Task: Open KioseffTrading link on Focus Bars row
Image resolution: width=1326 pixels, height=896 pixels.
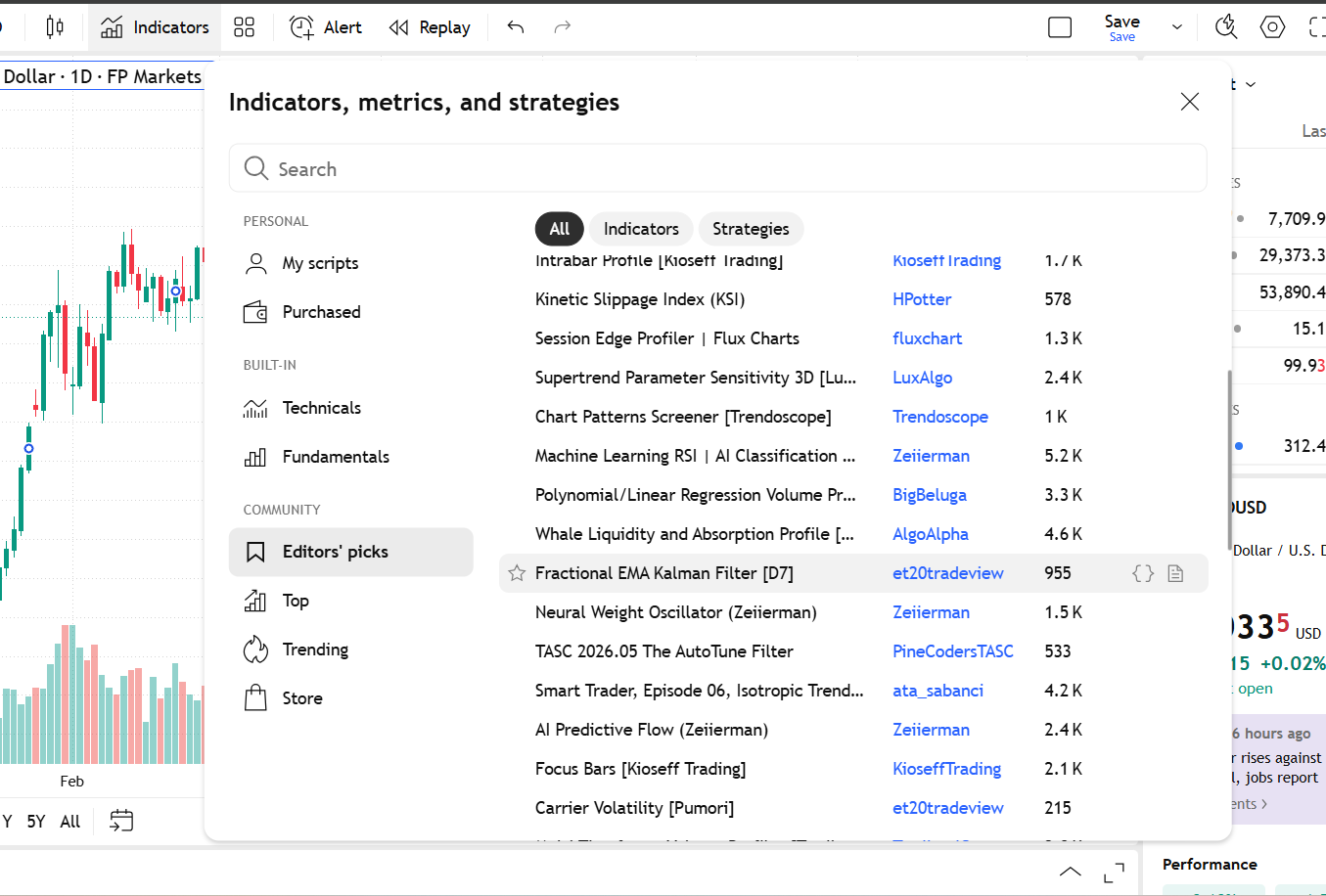Action: click(947, 769)
